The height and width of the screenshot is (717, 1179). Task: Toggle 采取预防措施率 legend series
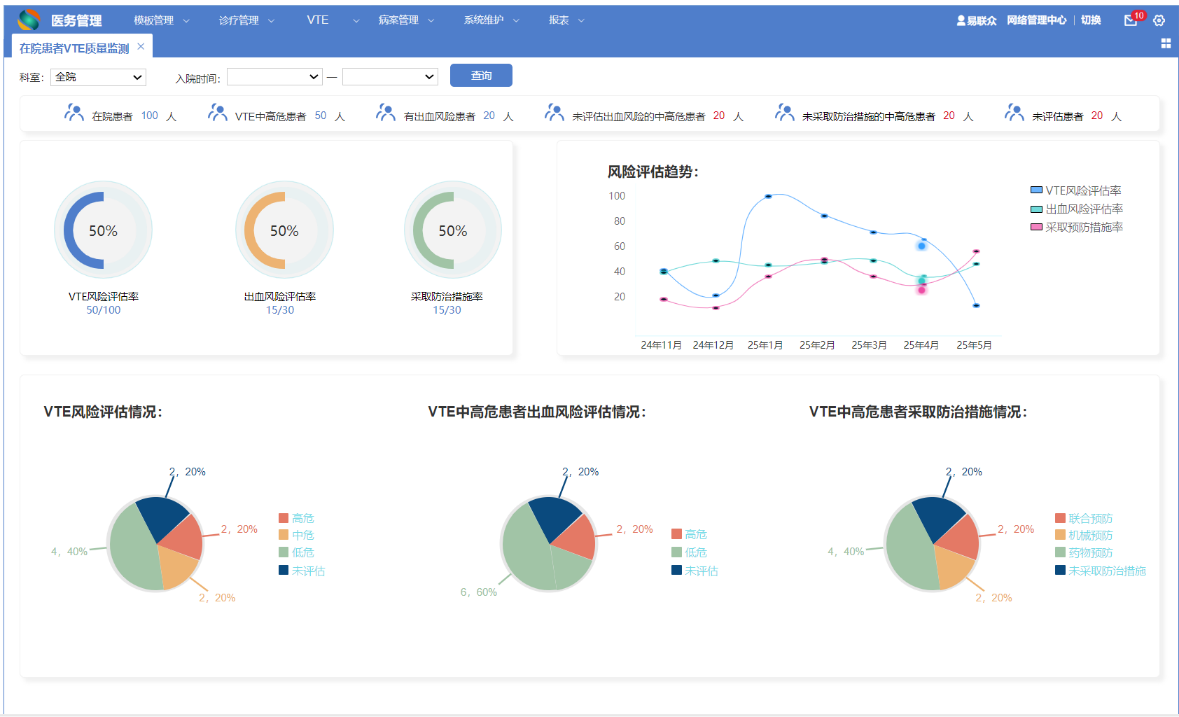tap(1076, 227)
